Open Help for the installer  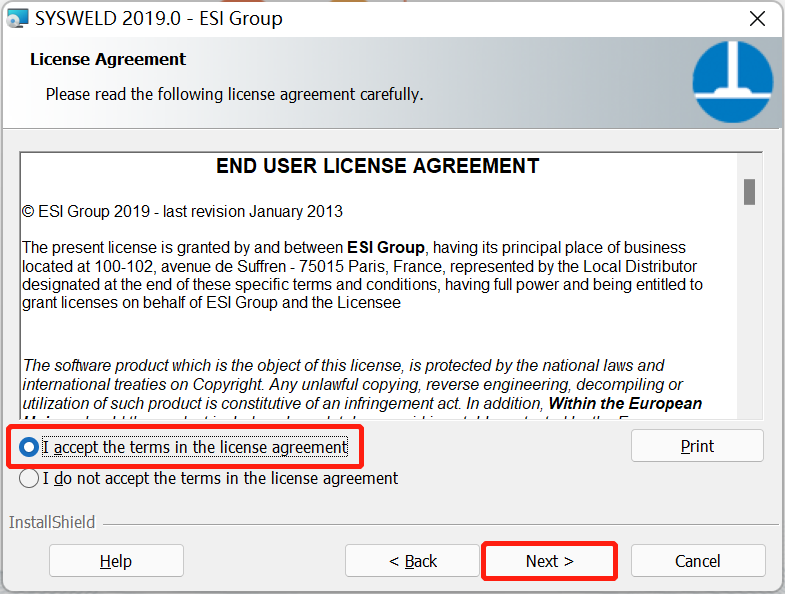[116, 561]
